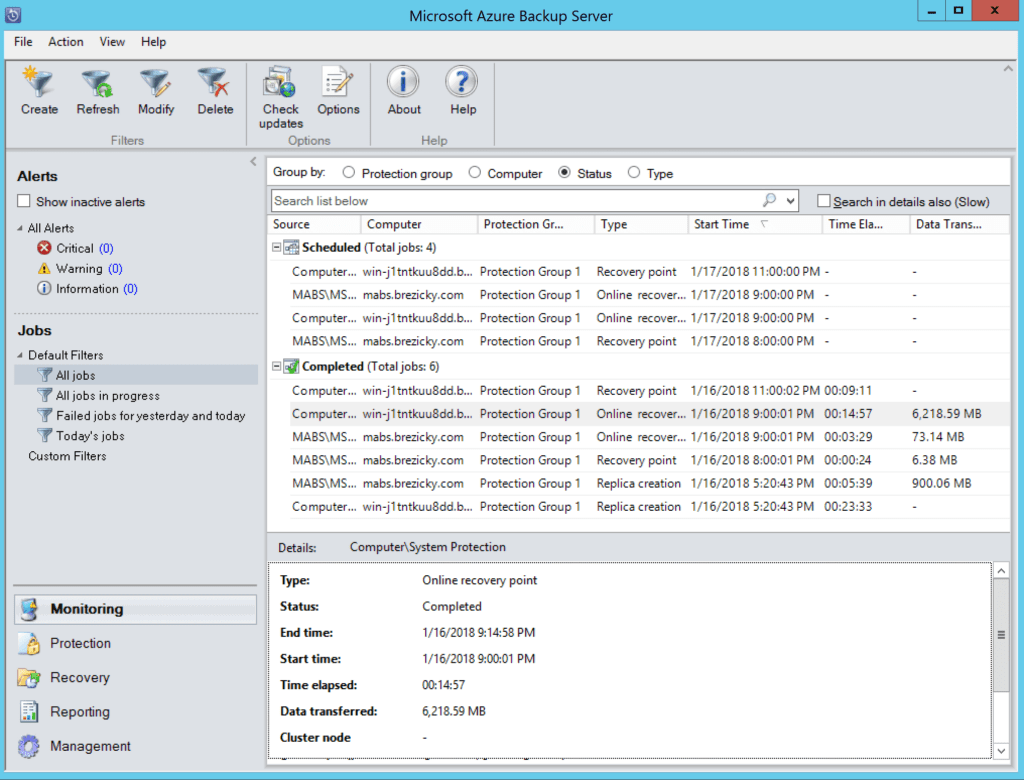The height and width of the screenshot is (780, 1024).
Task: Click the Management gear icon
Action: click(x=29, y=746)
